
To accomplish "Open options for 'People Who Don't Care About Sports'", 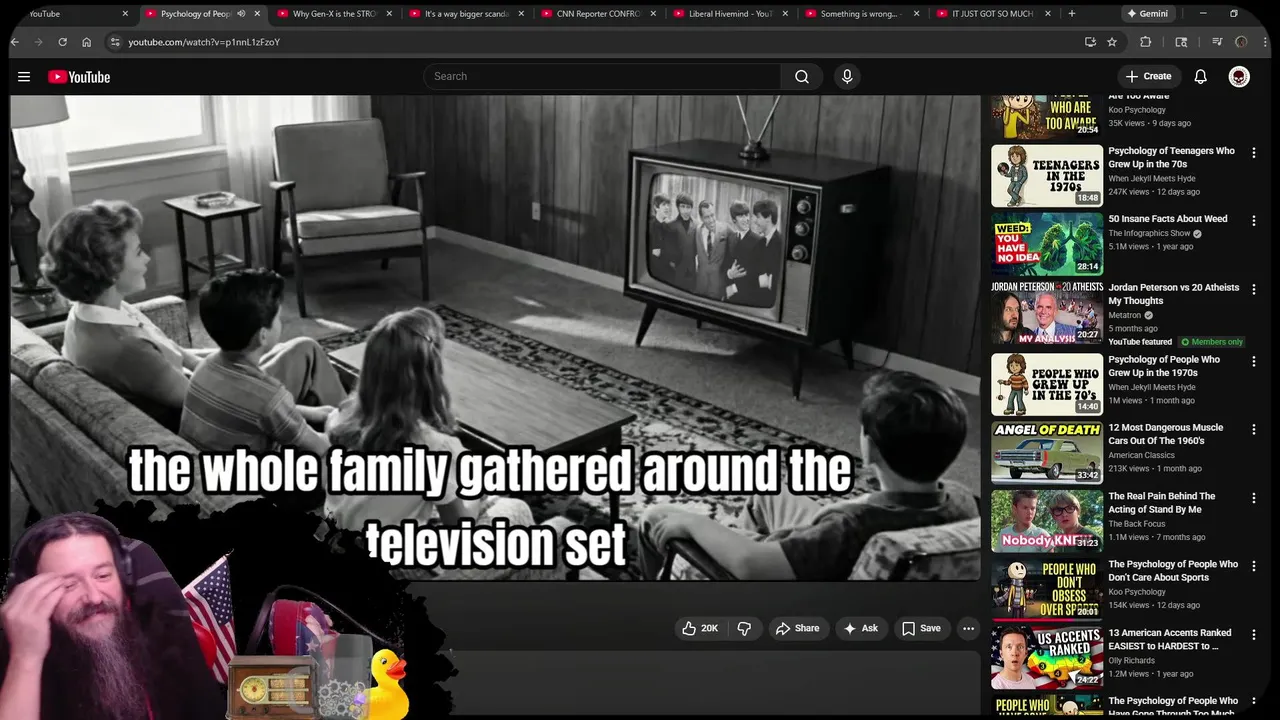I will 1254,566.
